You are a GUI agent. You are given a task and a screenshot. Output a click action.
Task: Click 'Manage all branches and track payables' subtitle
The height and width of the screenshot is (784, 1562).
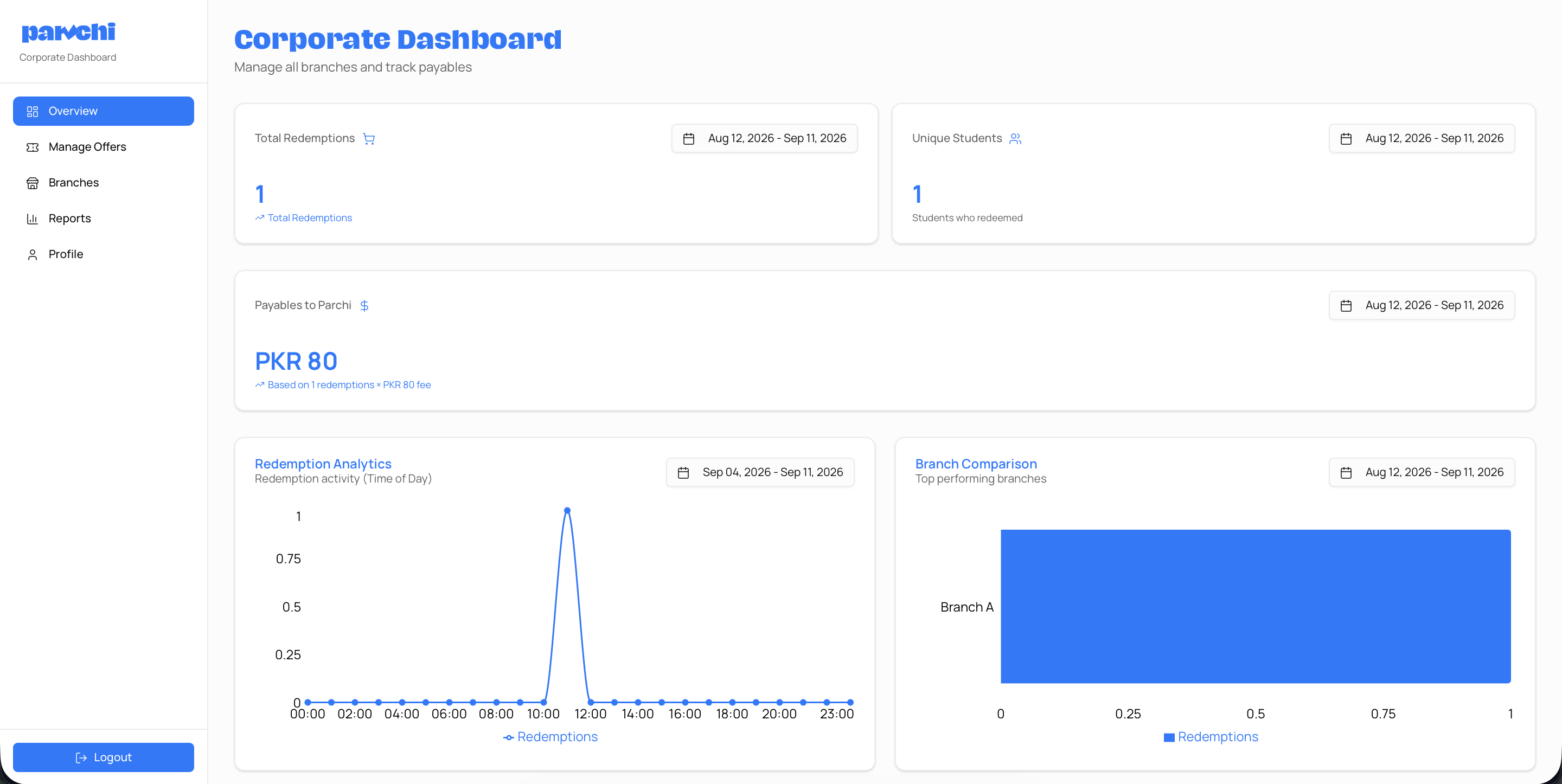click(353, 67)
